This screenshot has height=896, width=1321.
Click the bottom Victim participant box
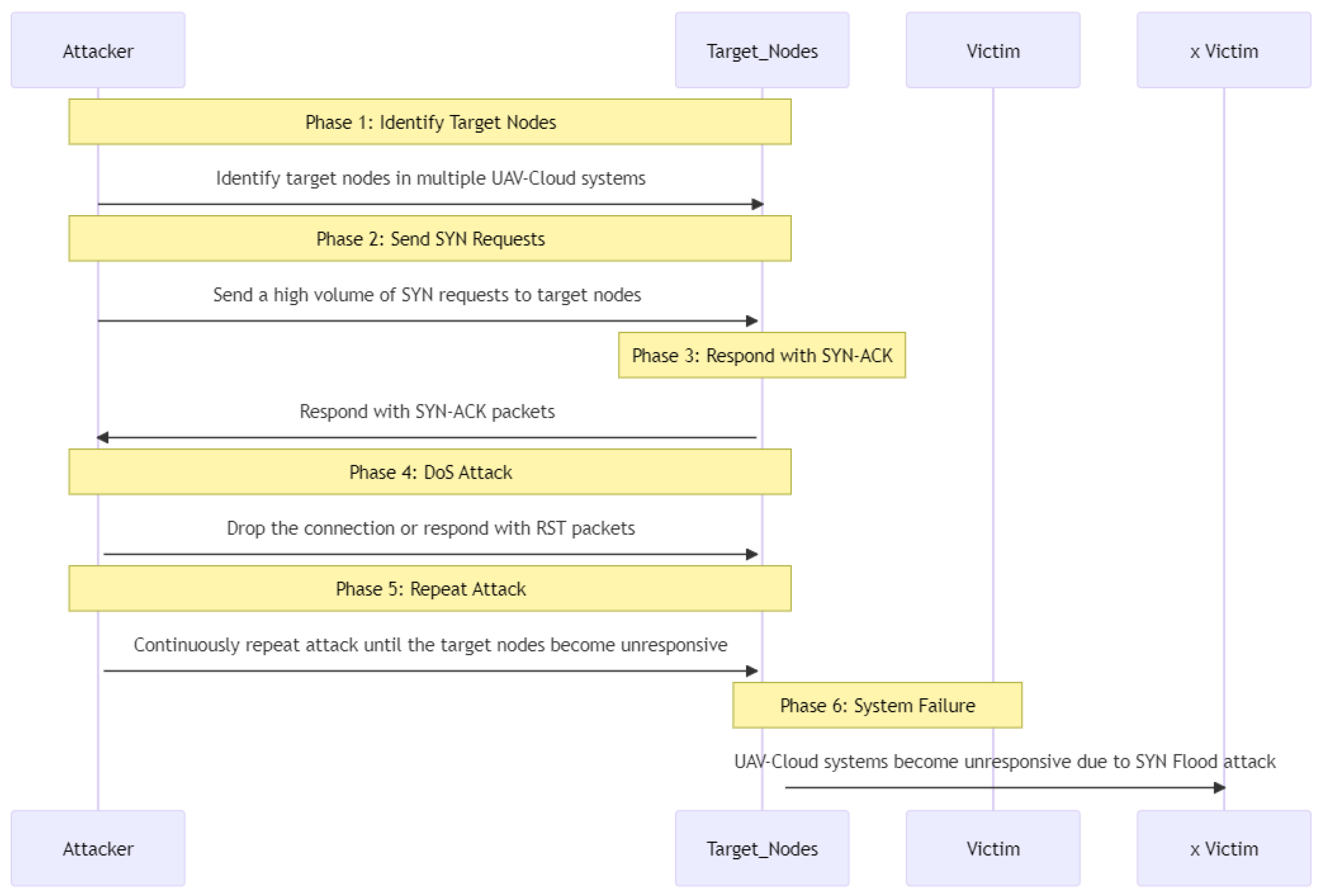click(992, 848)
